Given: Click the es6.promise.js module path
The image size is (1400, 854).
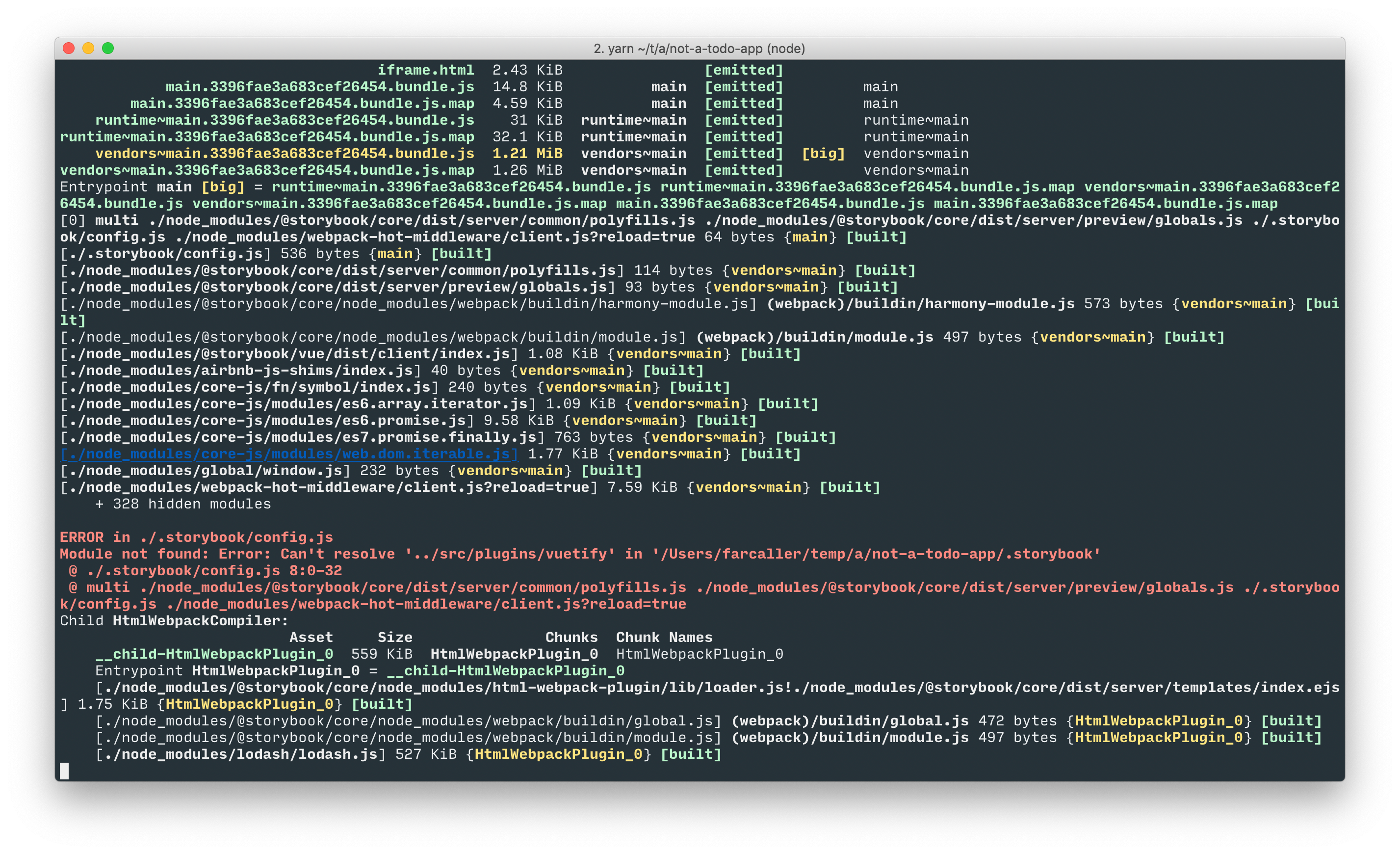Looking at the screenshot, I should [266, 421].
